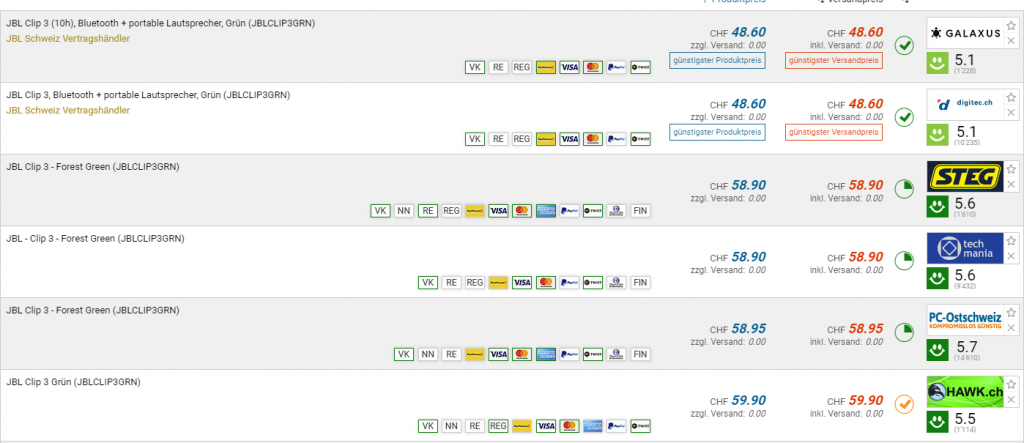Click the stock pie-chart icon in STEG row

pyautogui.click(x=904, y=189)
